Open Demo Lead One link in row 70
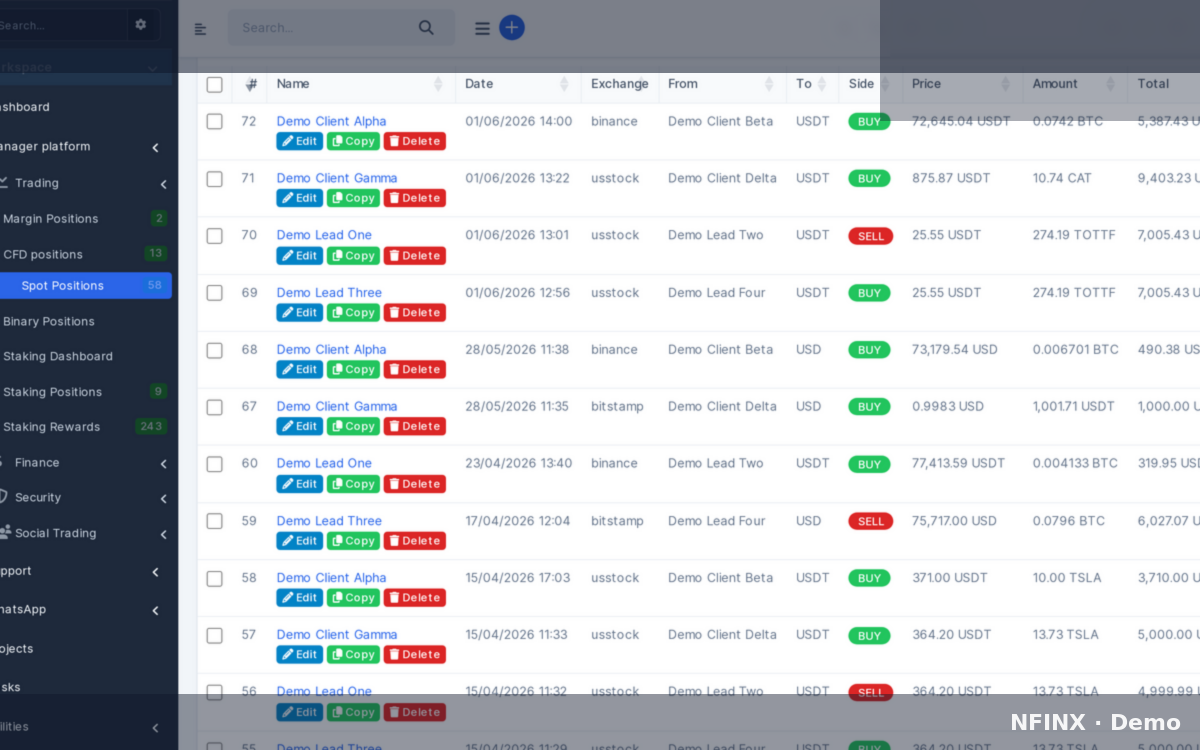 coord(324,235)
